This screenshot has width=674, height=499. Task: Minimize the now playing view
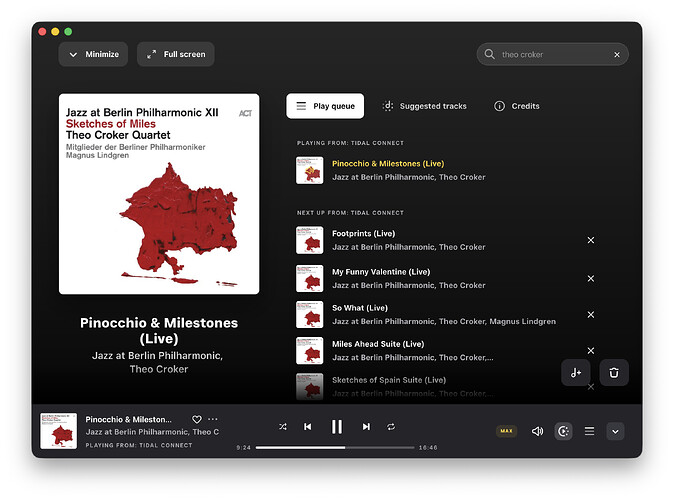(x=93, y=54)
